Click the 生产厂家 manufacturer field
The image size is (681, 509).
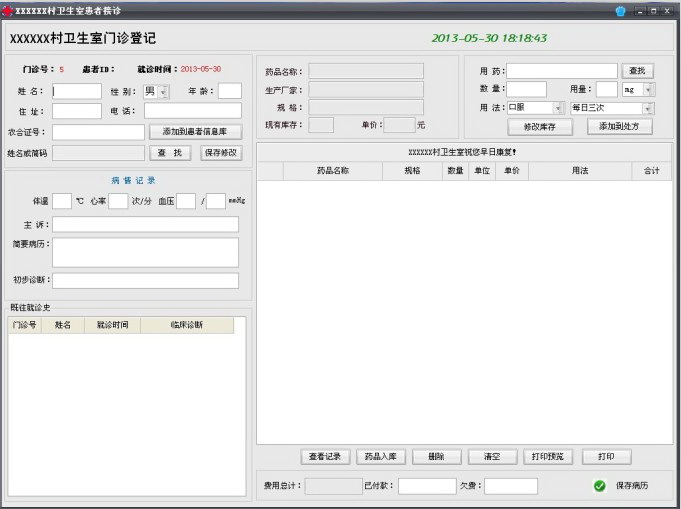366,89
